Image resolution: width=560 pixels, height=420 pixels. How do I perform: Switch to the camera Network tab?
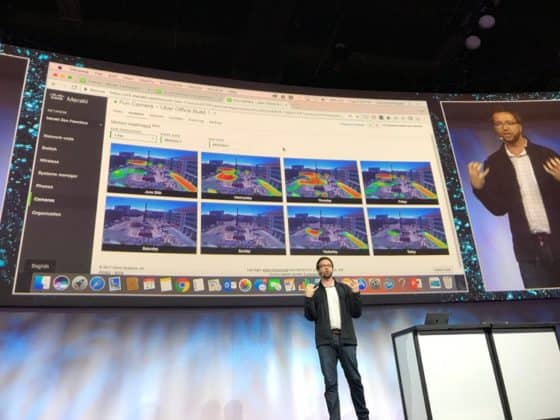pos(156,116)
